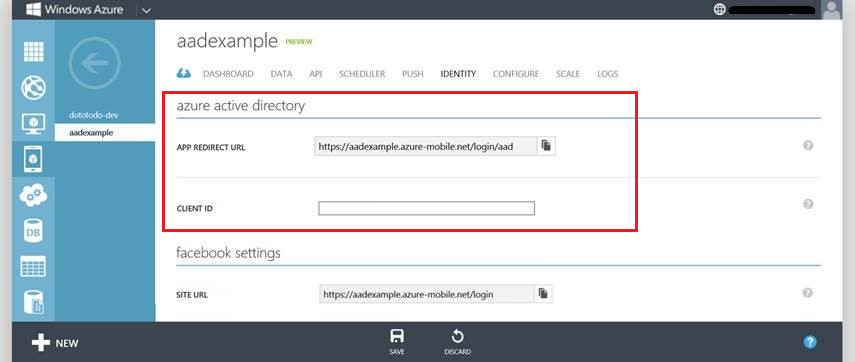Open the blue help icon in bottom bar
The width and height of the screenshot is (855, 362).
[x=810, y=342]
